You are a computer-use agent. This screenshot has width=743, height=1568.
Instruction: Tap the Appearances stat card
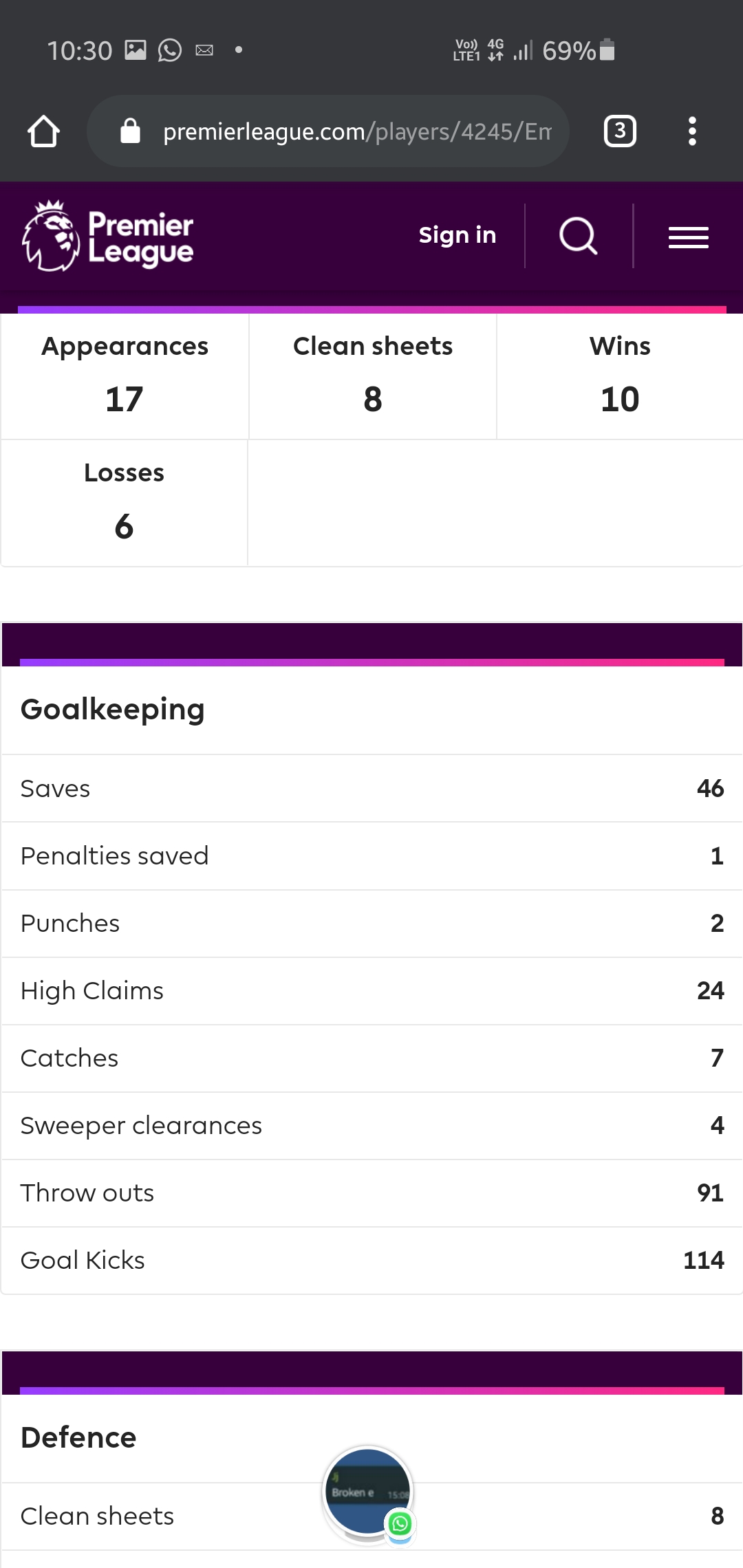click(125, 376)
